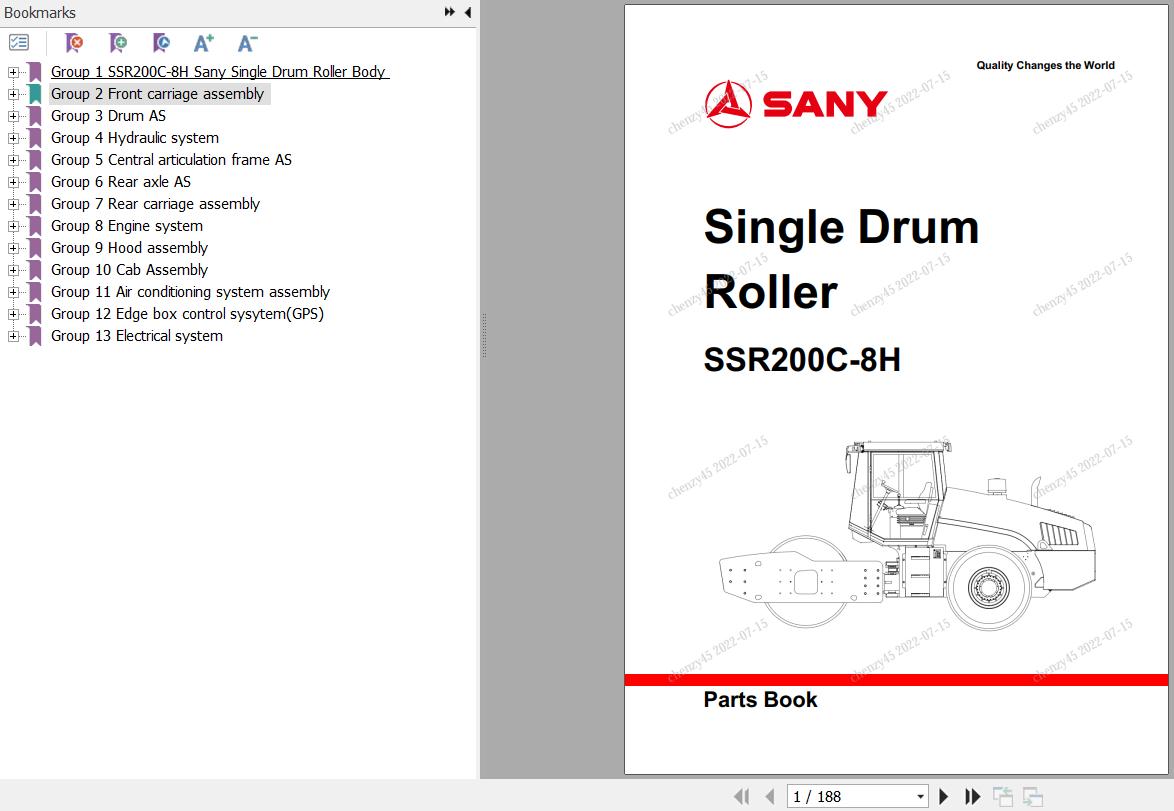Open bookmark Group 5 Central articulation frame AS
Image resolution: width=1174 pixels, height=811 pixels.
171,160
